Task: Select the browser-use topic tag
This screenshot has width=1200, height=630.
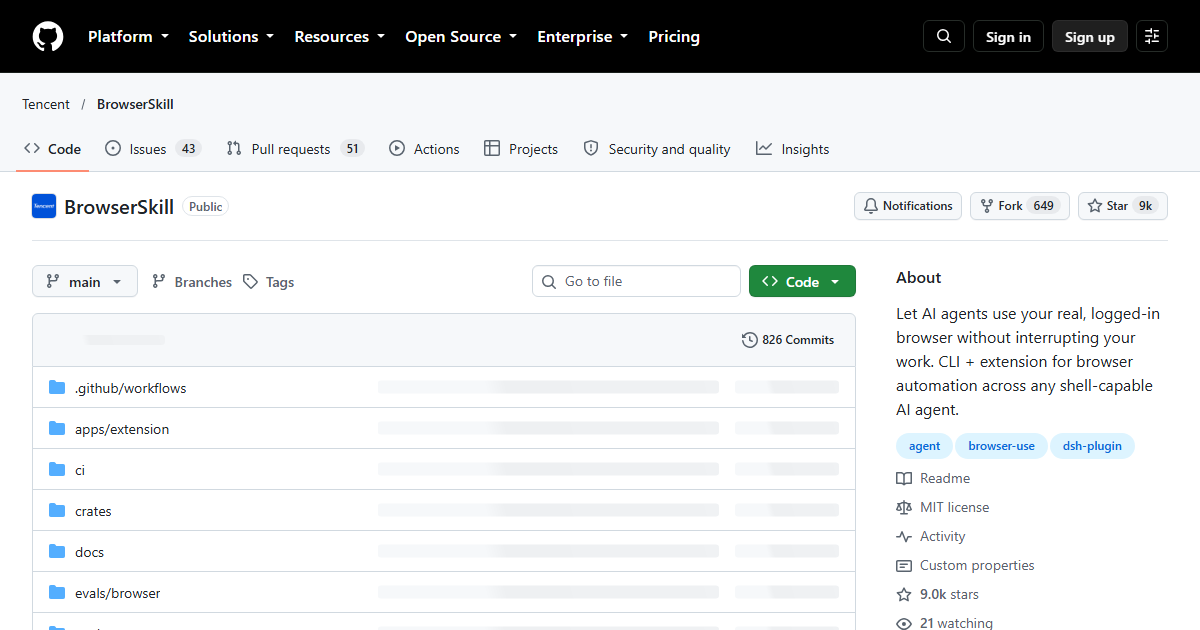Action: tap(1001, 446)
